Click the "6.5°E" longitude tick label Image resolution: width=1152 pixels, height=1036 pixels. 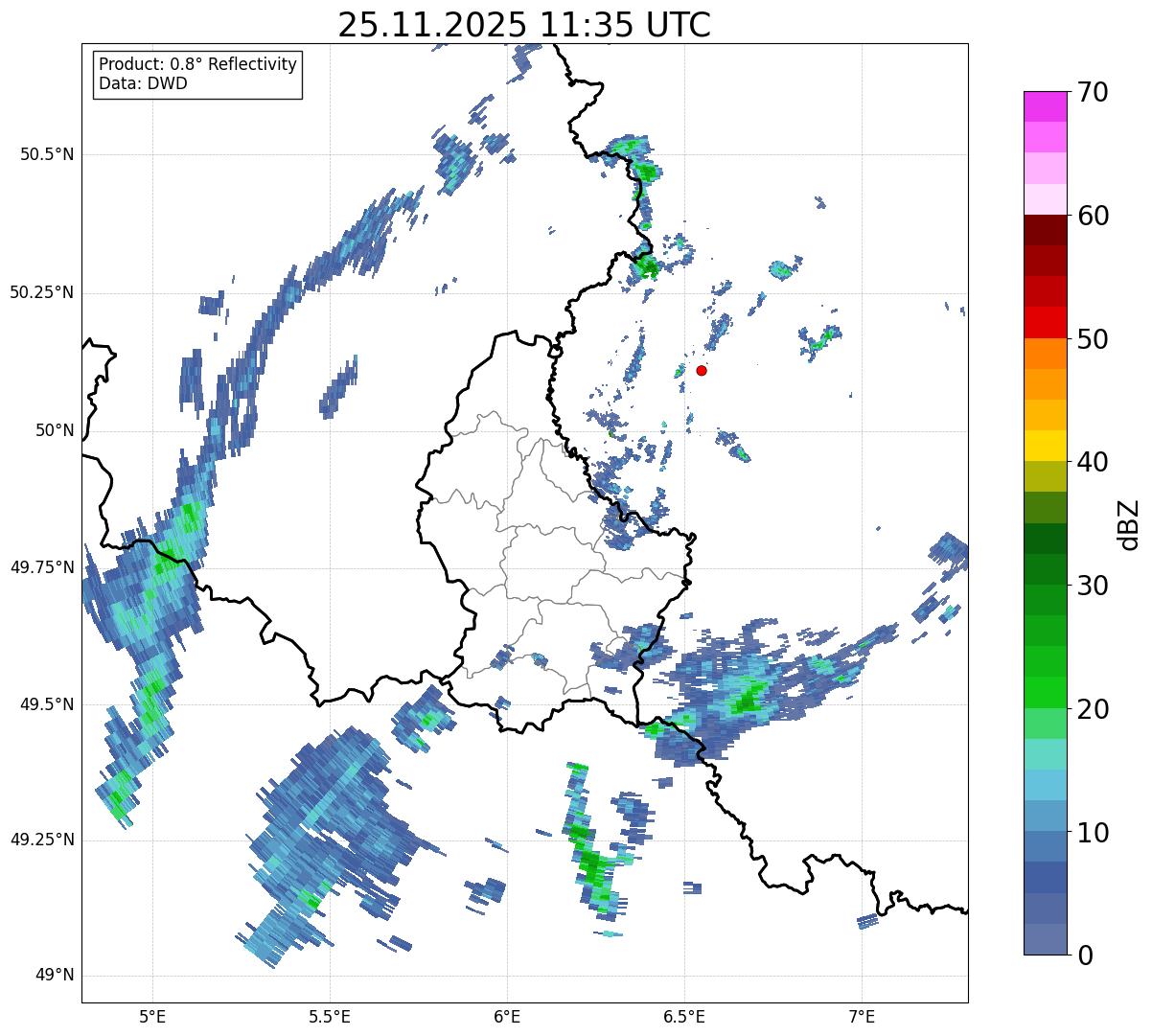(684, 1017)
